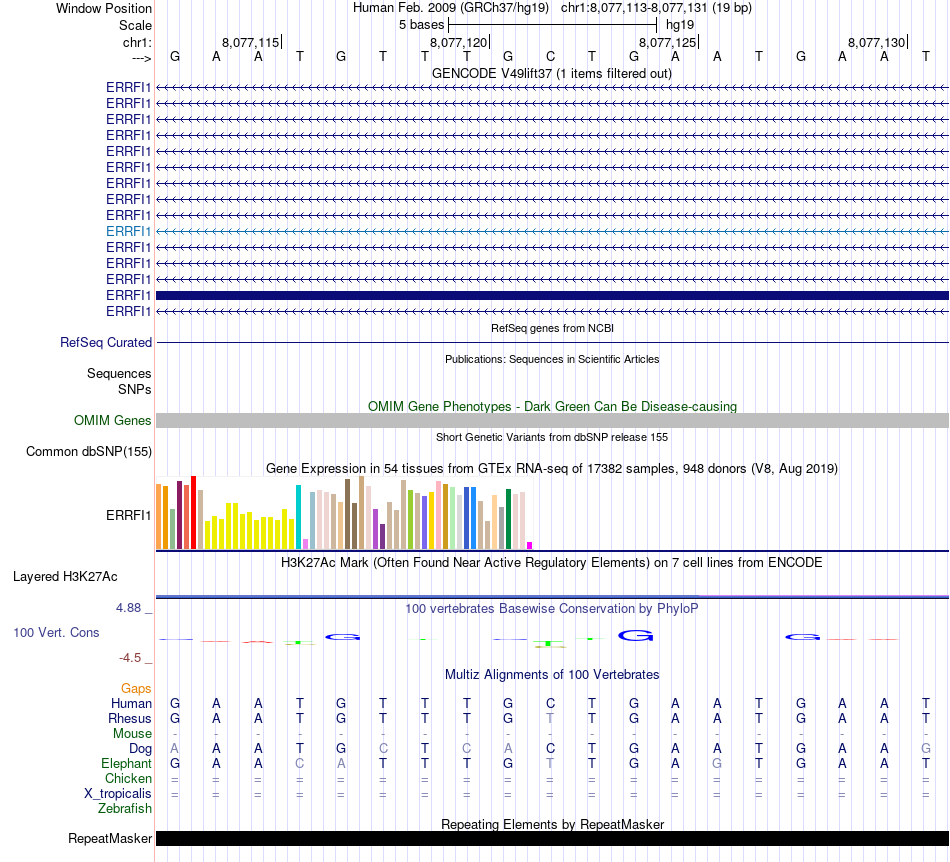Select the Human alignment row label
Image resolution: width=950 pixels, height=862 pixels.
(x=131, y=703)
